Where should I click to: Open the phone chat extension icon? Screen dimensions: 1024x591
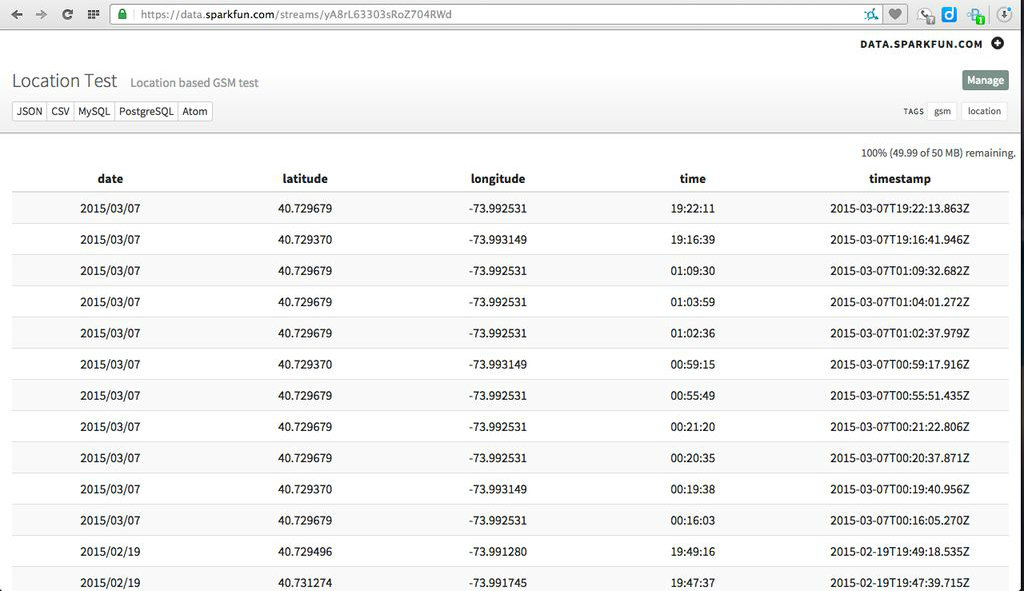pyautogui.click(x=925, y=15)
